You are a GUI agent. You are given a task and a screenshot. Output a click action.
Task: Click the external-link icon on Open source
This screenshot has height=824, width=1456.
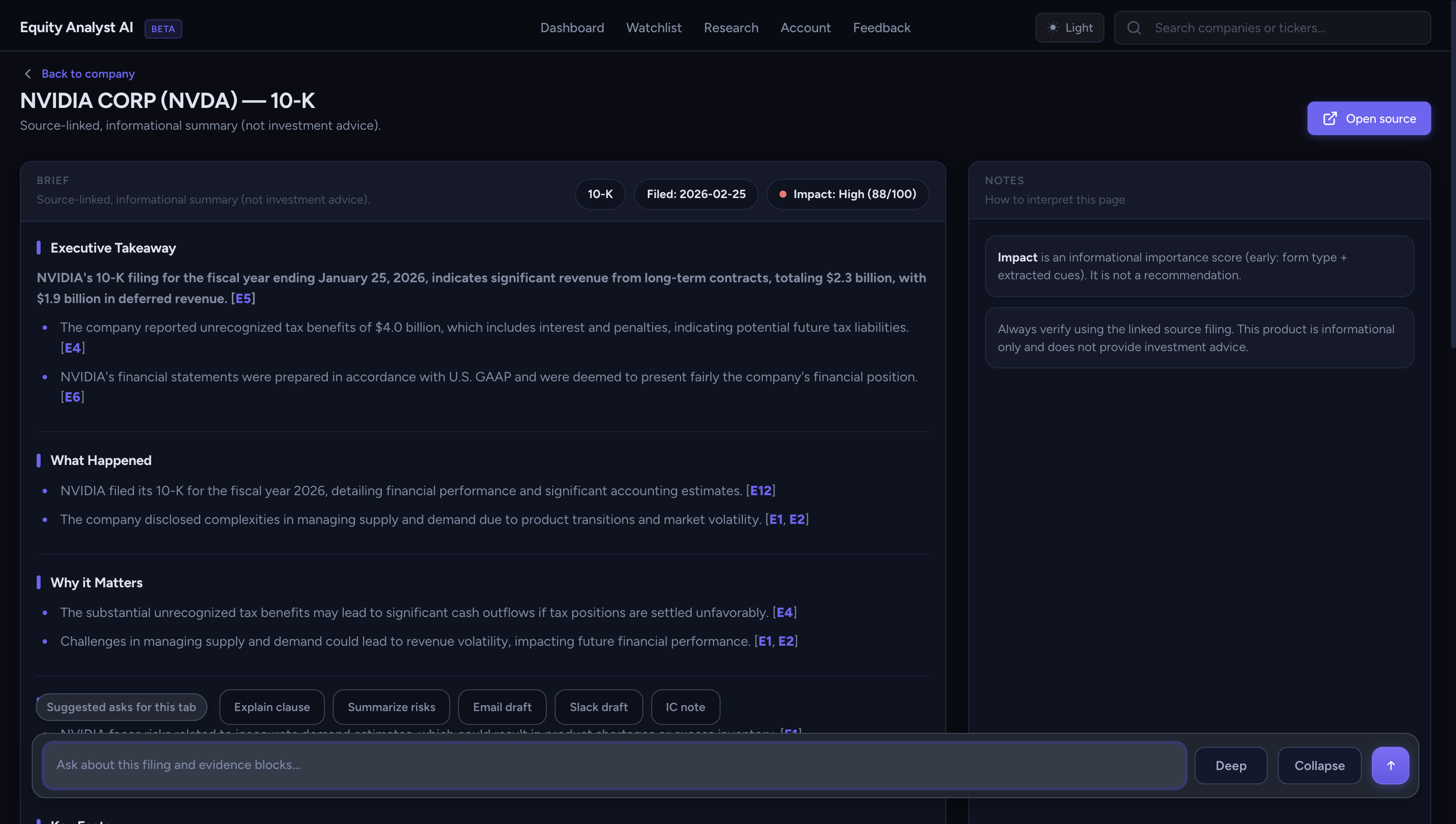click(1331, 118)
